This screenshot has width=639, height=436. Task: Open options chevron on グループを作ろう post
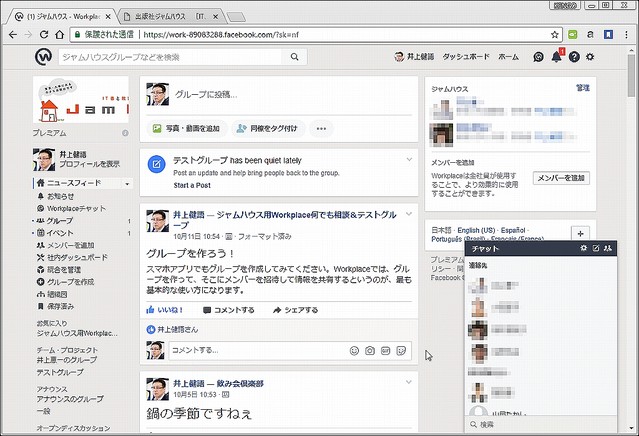point(409,214)
